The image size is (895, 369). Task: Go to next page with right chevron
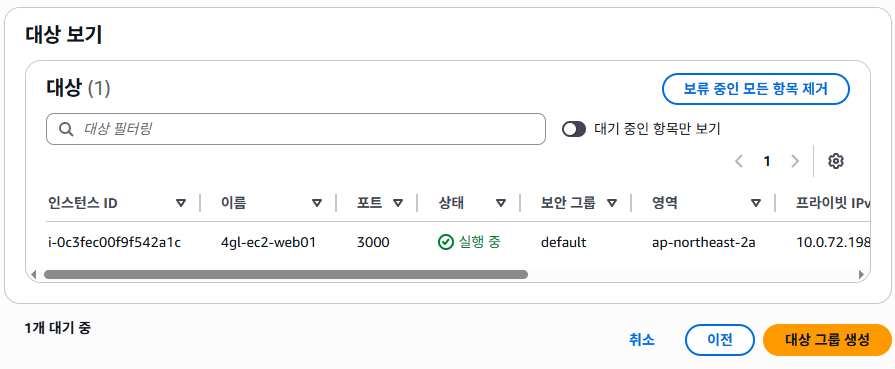tap(795, 161)
